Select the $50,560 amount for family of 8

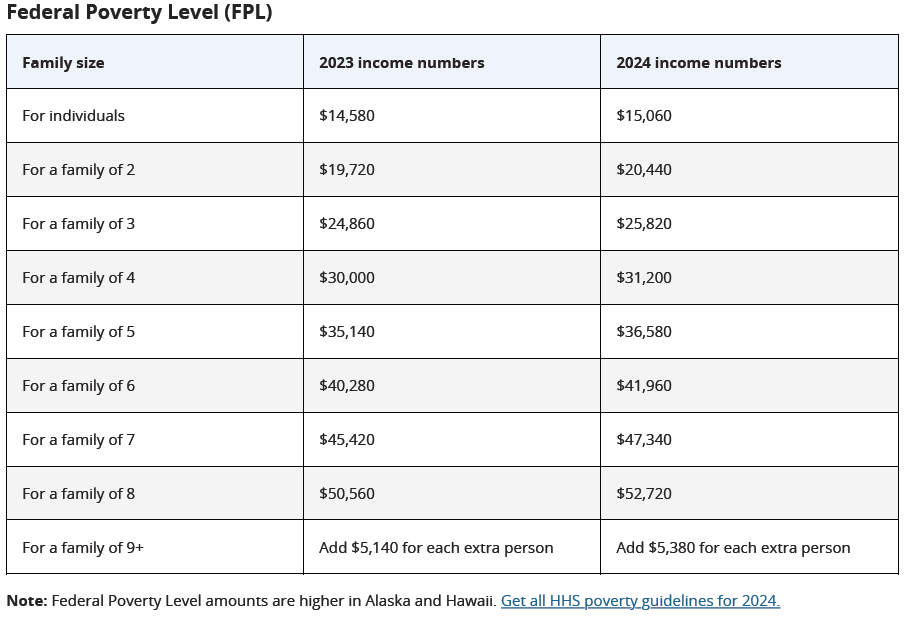[x=347, y=494]
